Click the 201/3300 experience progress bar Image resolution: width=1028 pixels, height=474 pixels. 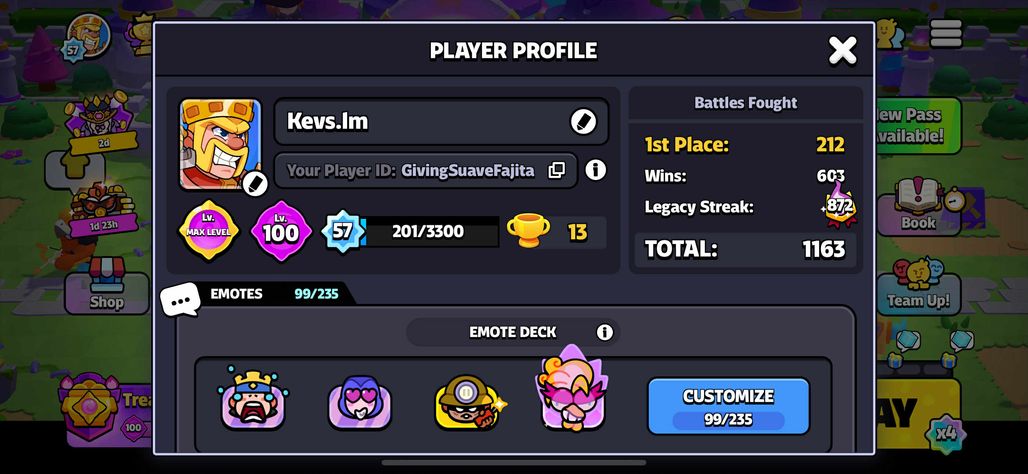tap(427, 231)
